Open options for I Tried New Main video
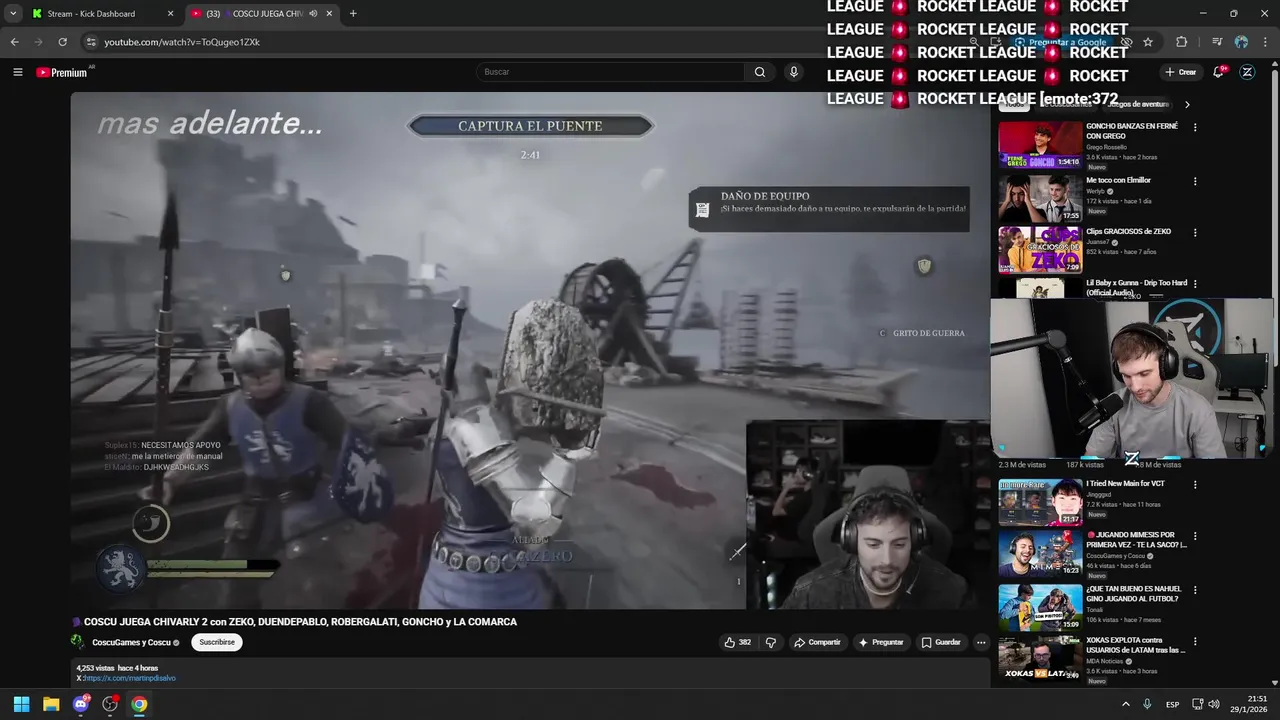The height and width of the screenshot is (720, 1280). coord(1194,485)
